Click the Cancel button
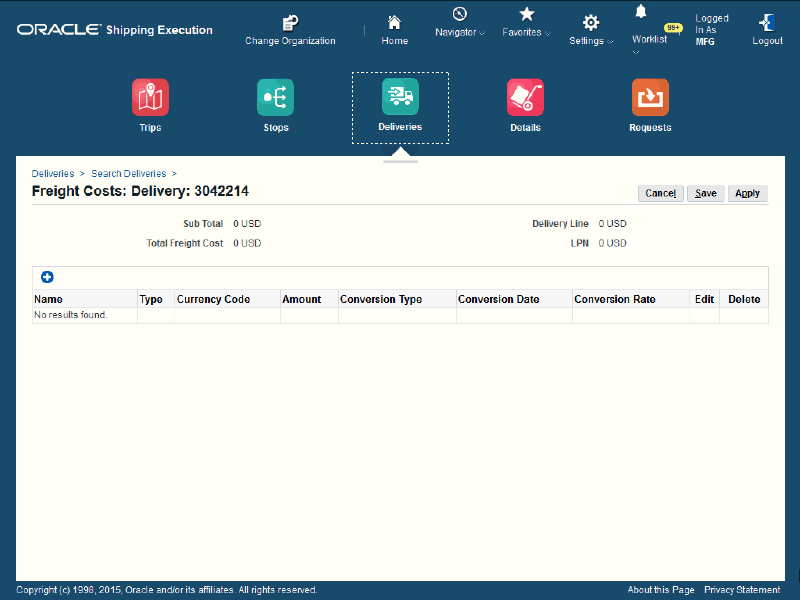The height and width of the screenshot is (600, 800). coord(661,193)
